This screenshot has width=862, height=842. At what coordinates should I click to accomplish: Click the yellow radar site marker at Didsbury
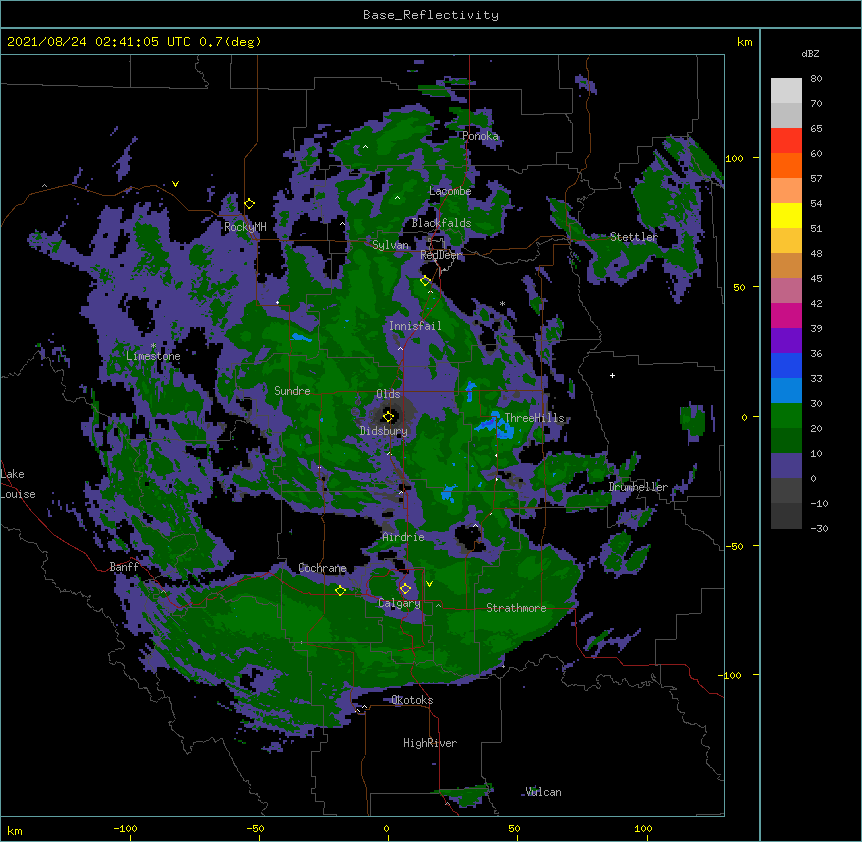389,416
